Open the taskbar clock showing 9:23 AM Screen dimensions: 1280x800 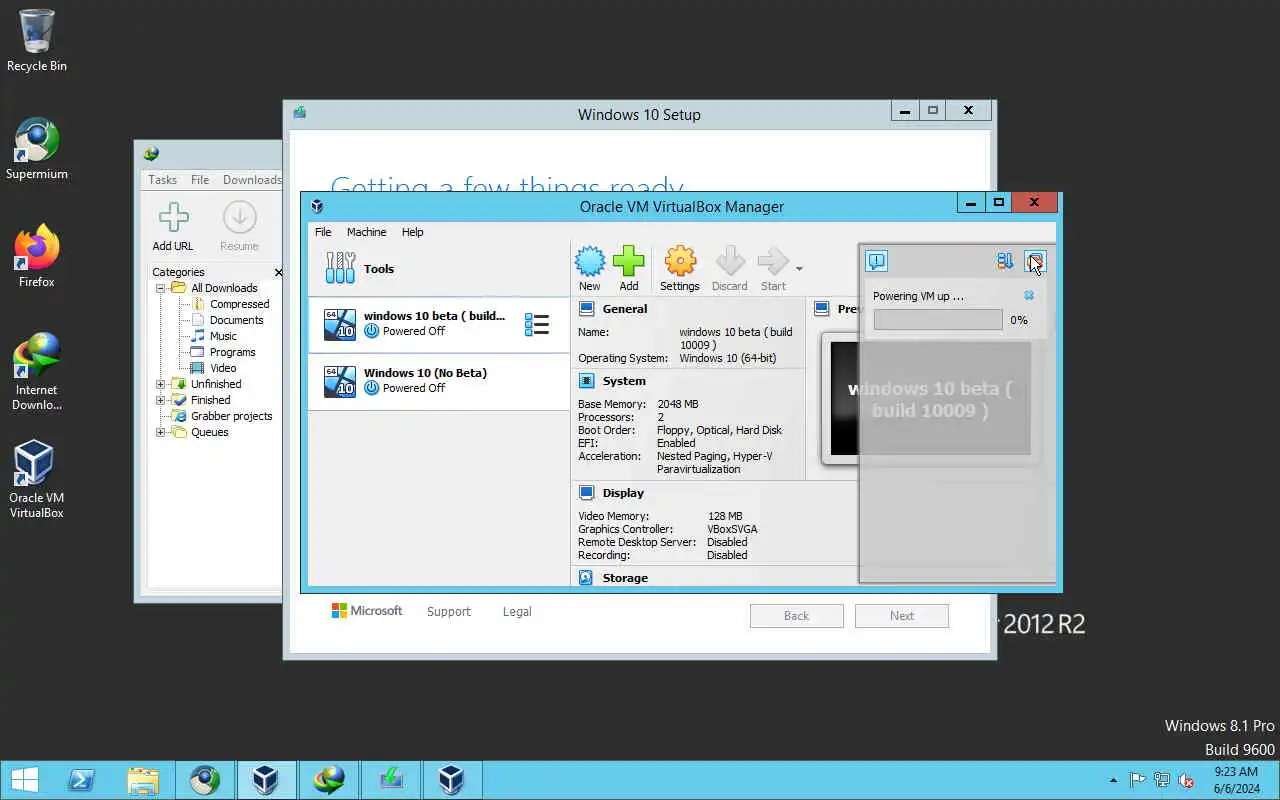[x=1236, y=780]
